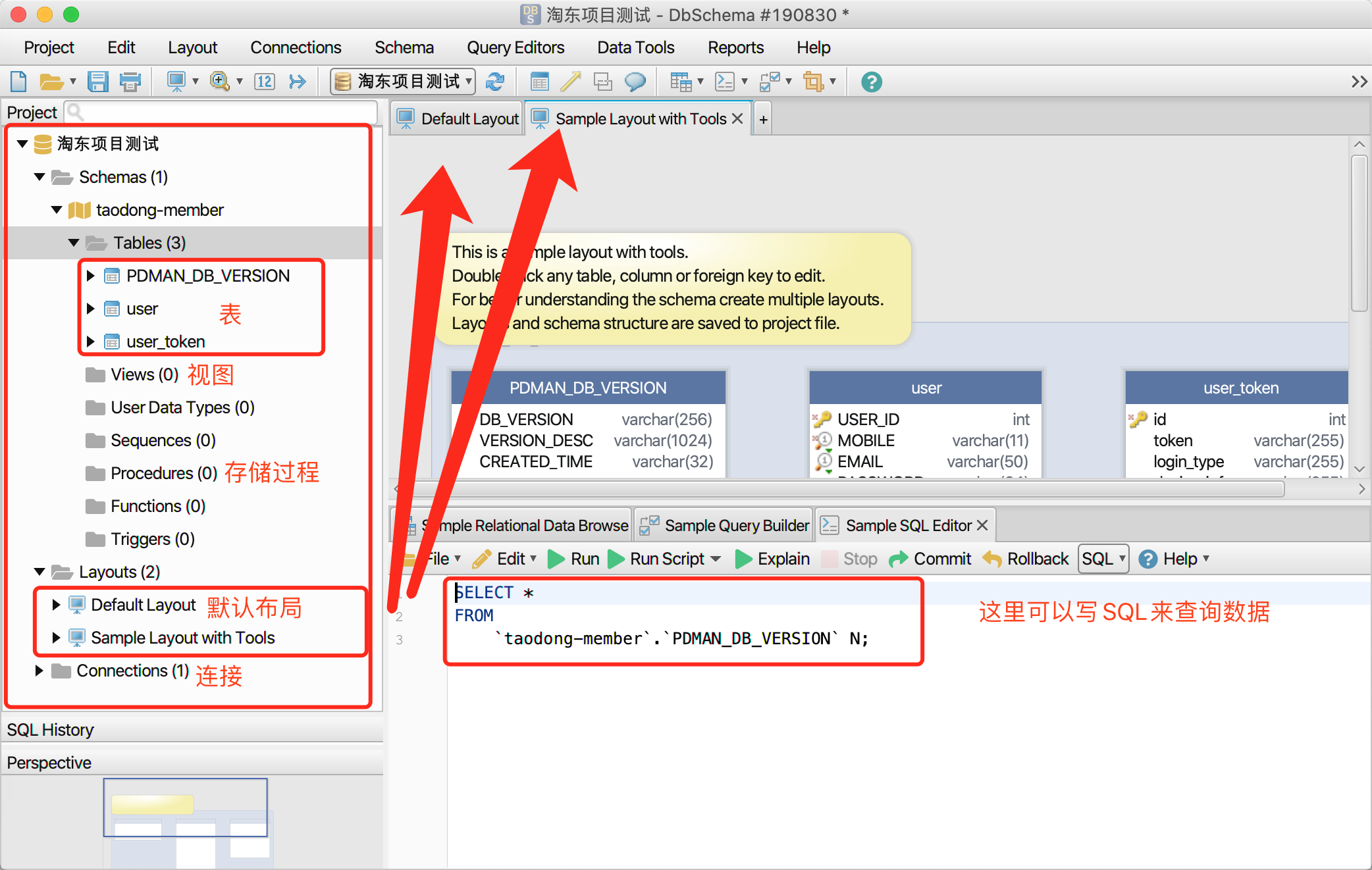Click the Open Project folder icon

[51, 82]
